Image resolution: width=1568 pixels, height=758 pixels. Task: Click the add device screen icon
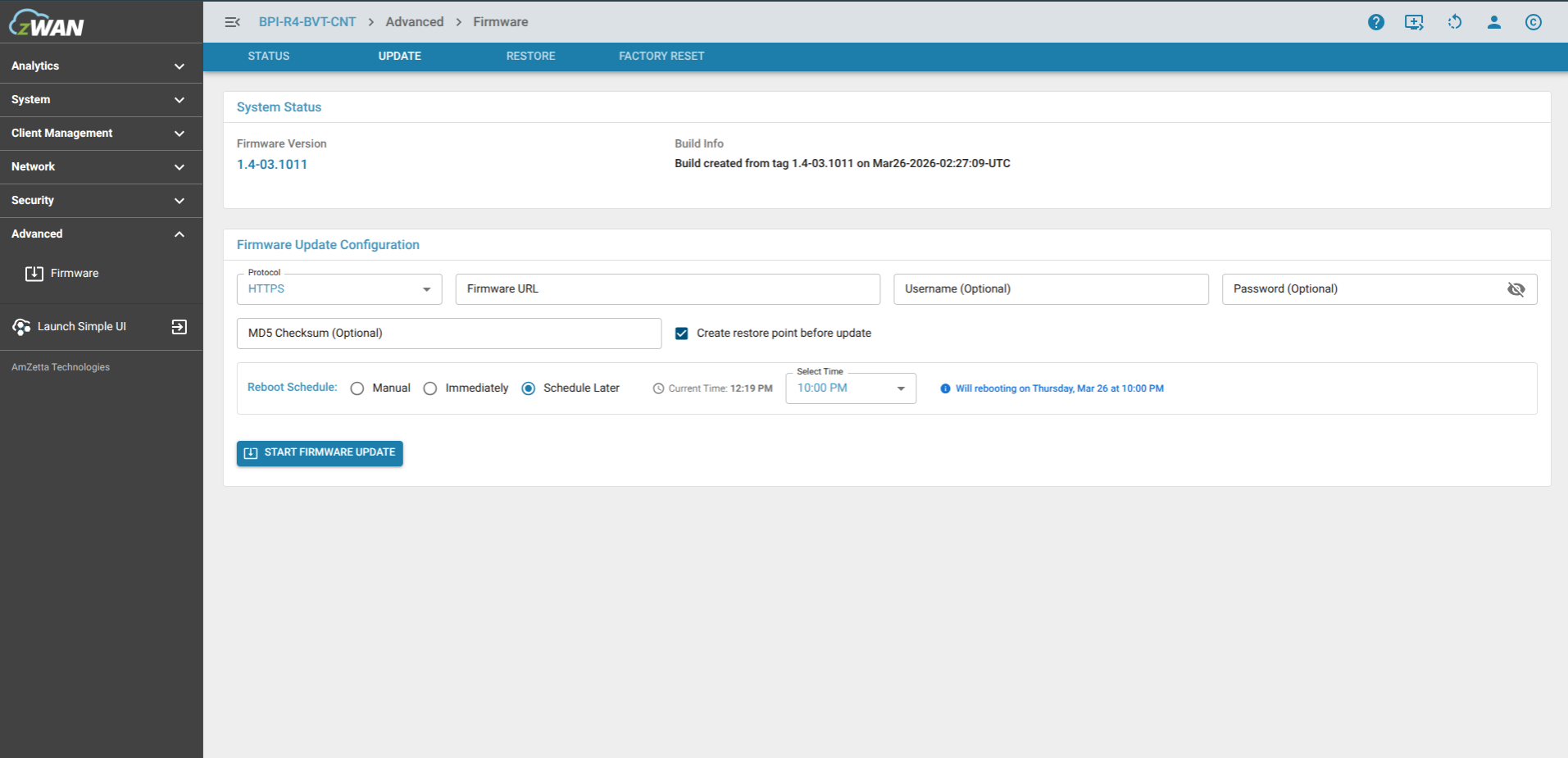(x=1414, y=22)
